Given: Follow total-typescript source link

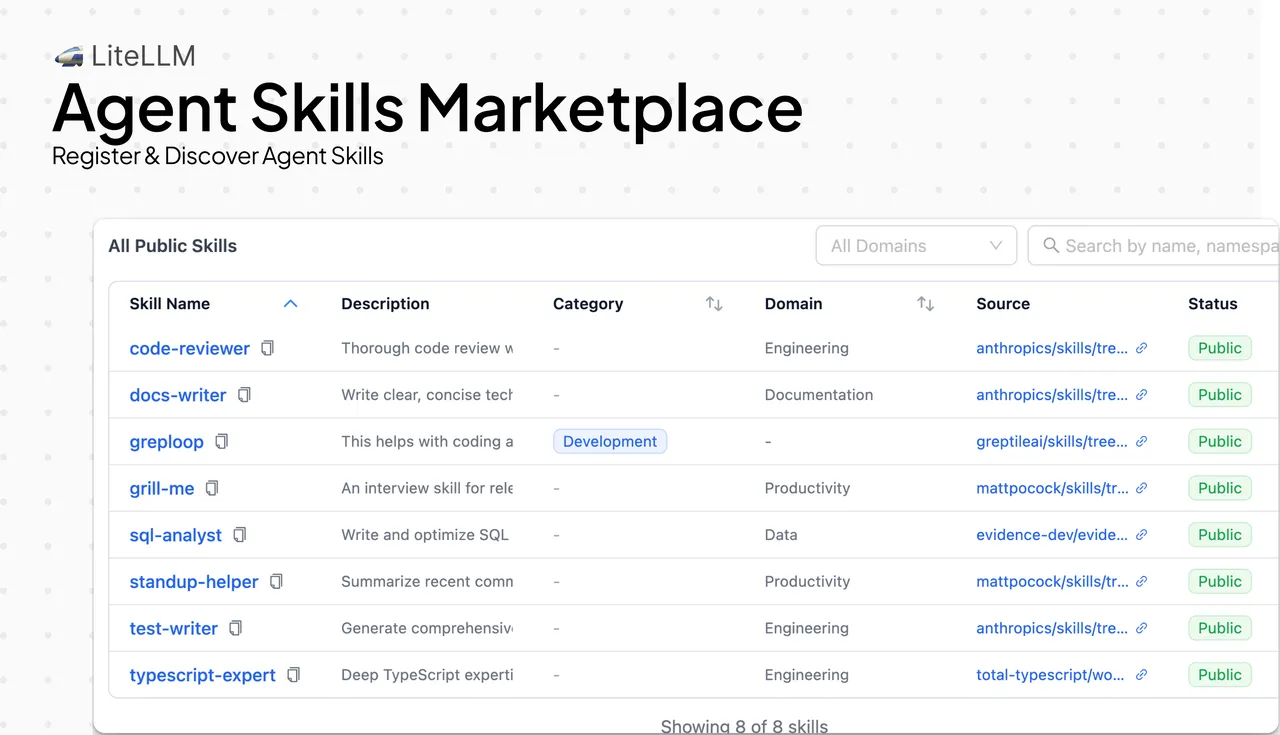Looking at the screenshot, I should 1052,675.
